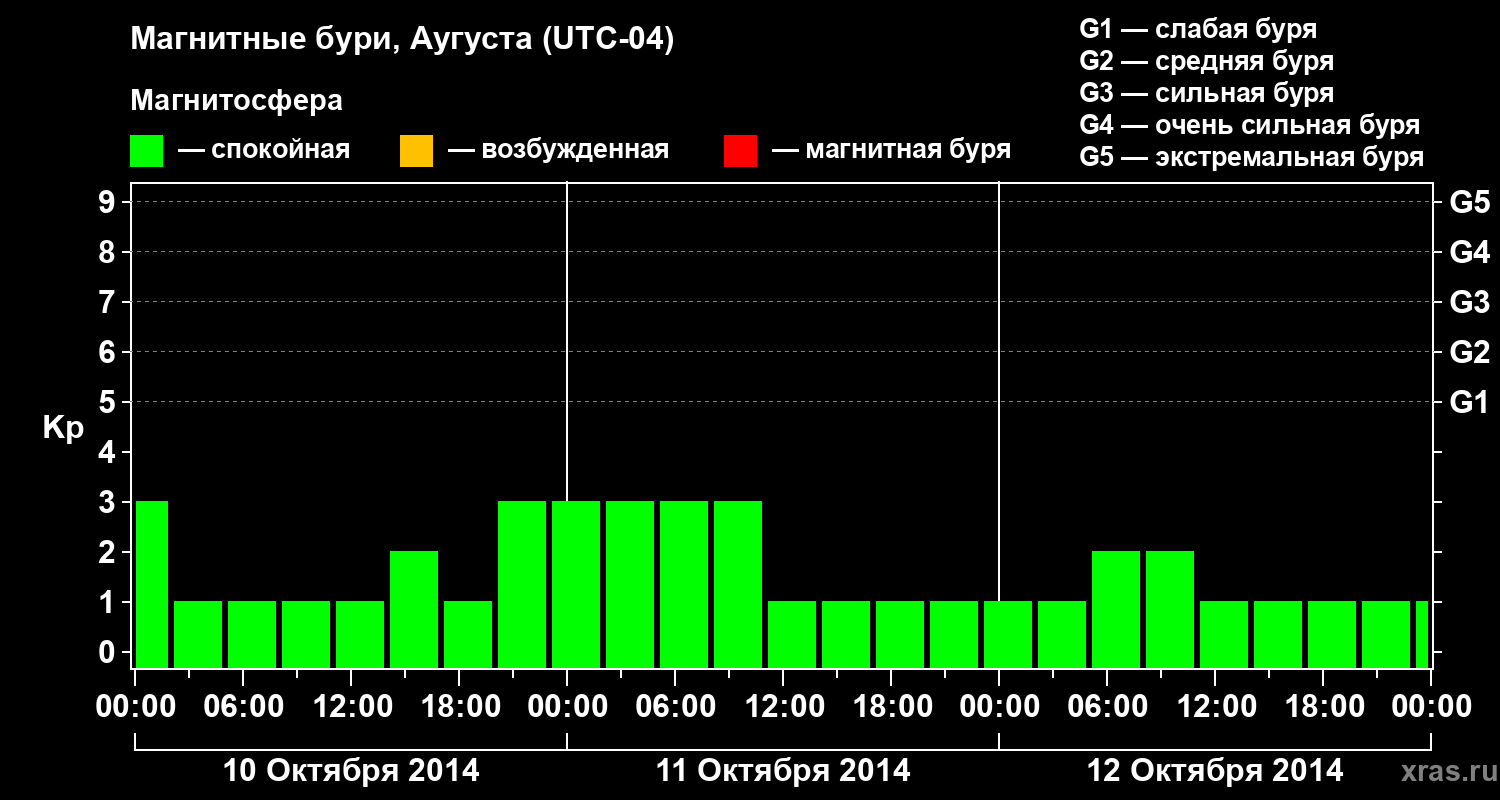Viewport: 1500px width, 800px height.
Task: Click the '— возбужденная' legend label
Action: [x=558, y=150]
